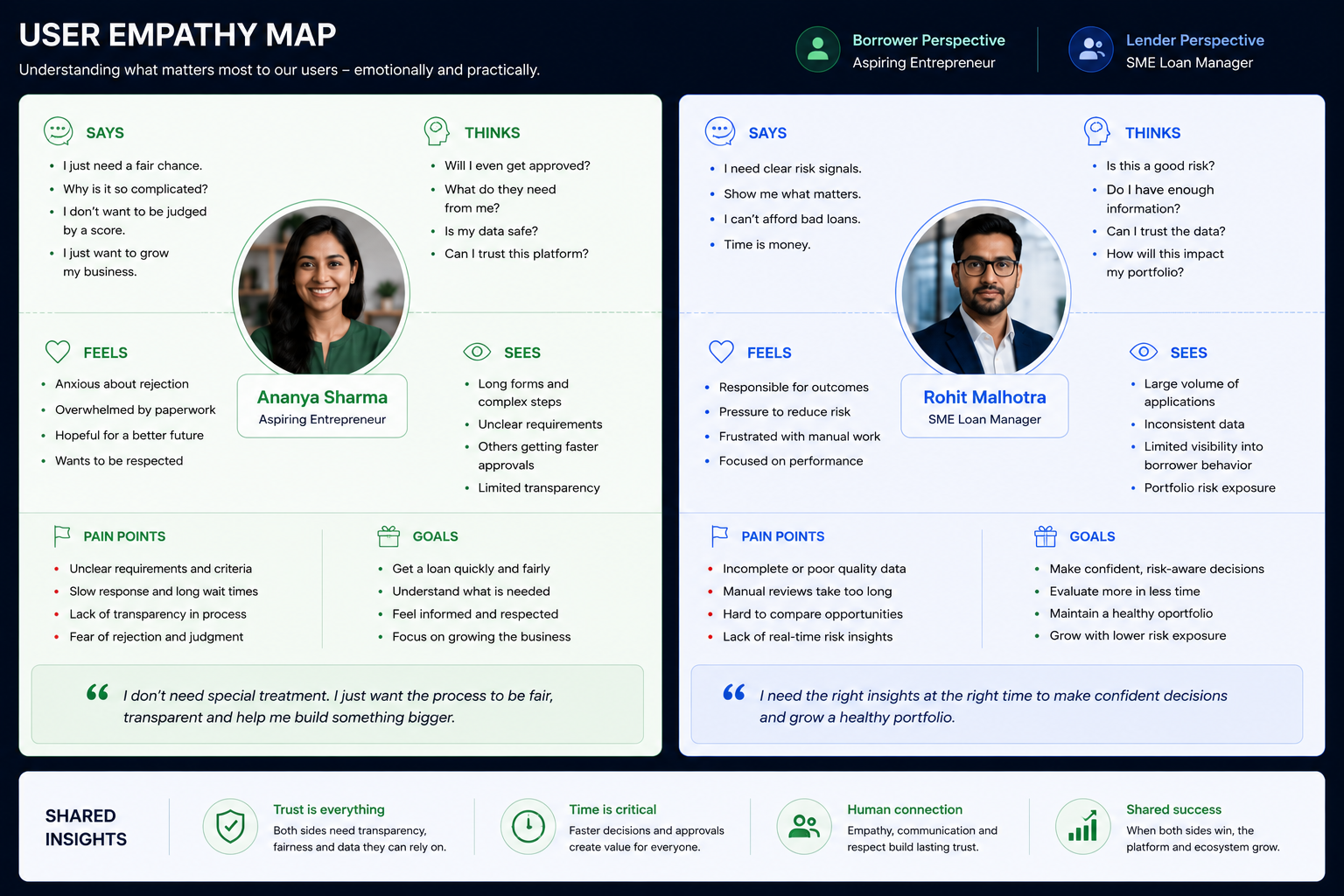Click the borrower FEELS heart icon
This screenshot has width=1344, height=896.
pyautogui.click(x=58, y=352)
